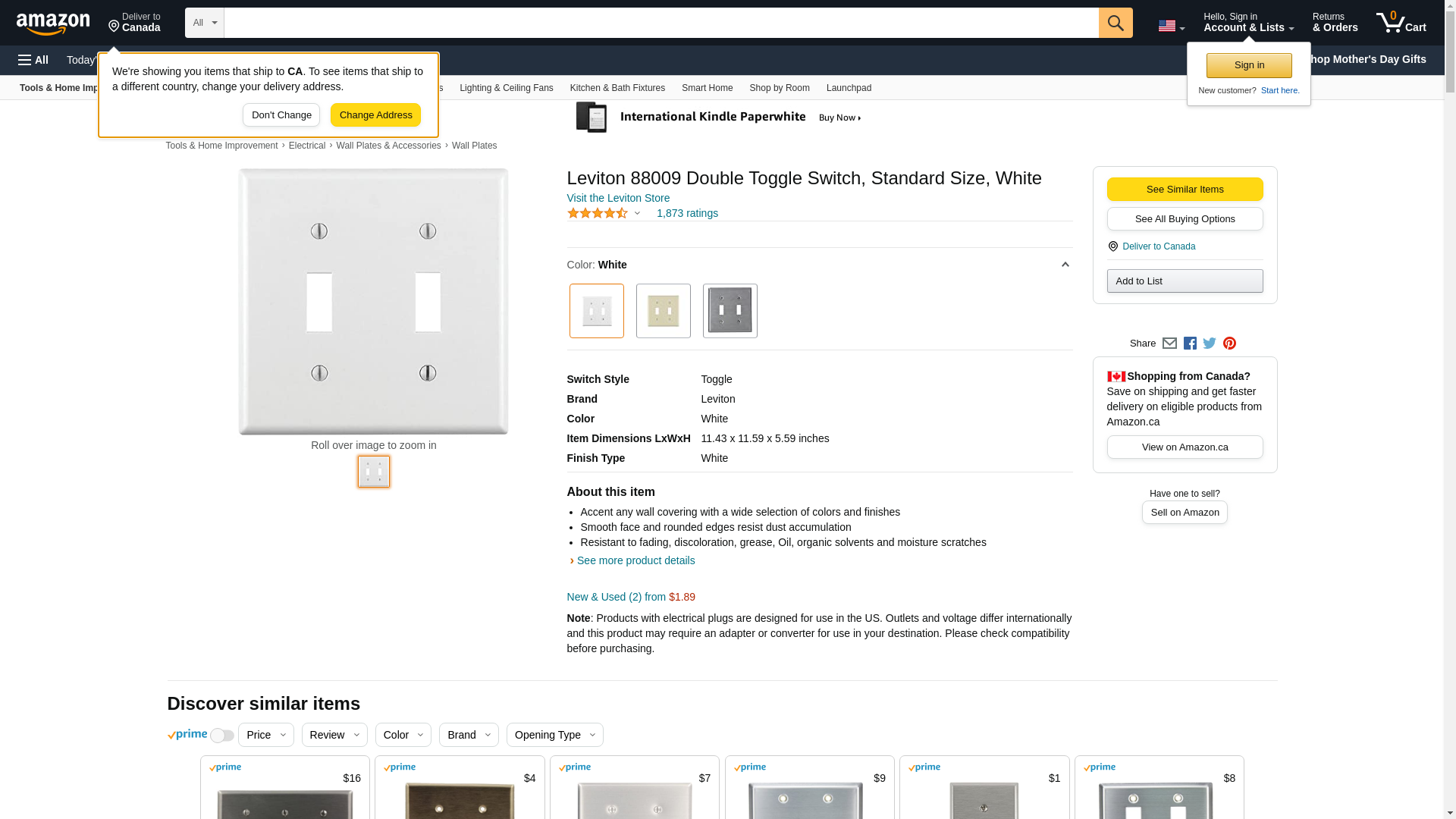The width and height of the screenshot is (1456, 819).
Task: Expand the Price filter dropdown
Action: tap(265, 735)
